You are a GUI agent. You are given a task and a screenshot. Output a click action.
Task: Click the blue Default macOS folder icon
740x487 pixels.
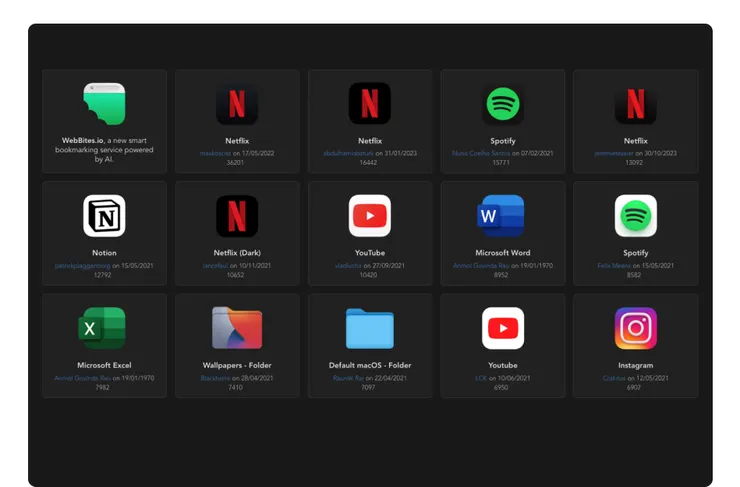[x=370, y=328]
